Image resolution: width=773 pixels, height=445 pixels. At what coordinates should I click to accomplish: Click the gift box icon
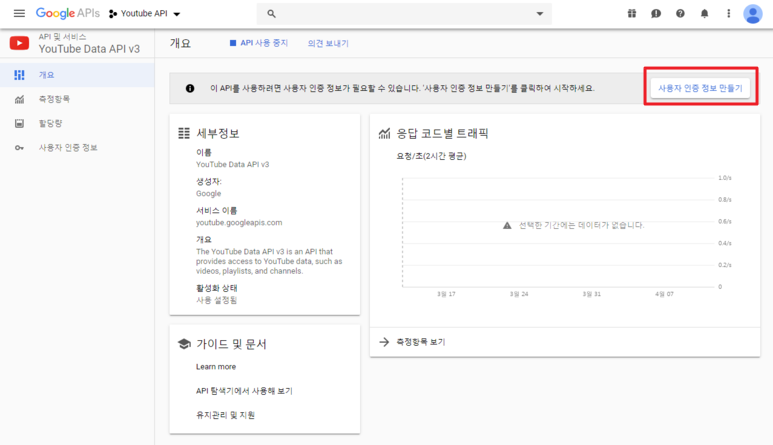coord(632,14)
